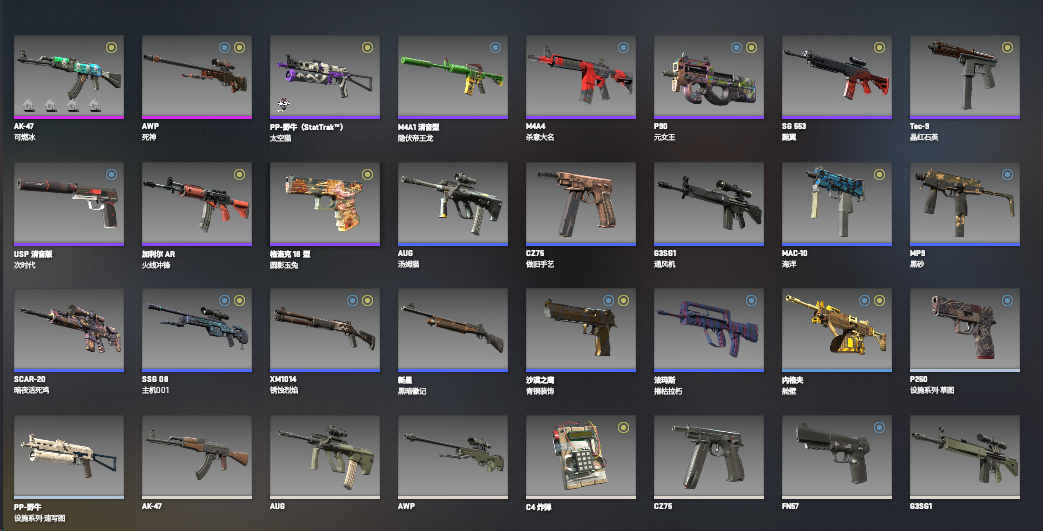The image size is (1043, 531).
Task: Select the SG 553 rifle tile
Action: pos(837,77)
